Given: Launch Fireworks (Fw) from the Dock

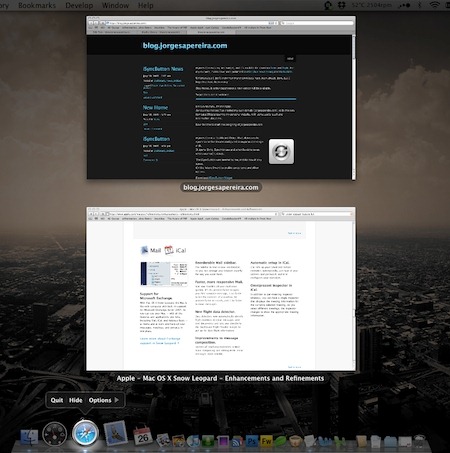Looking at the screenshot, I should (x=266, y=441).
